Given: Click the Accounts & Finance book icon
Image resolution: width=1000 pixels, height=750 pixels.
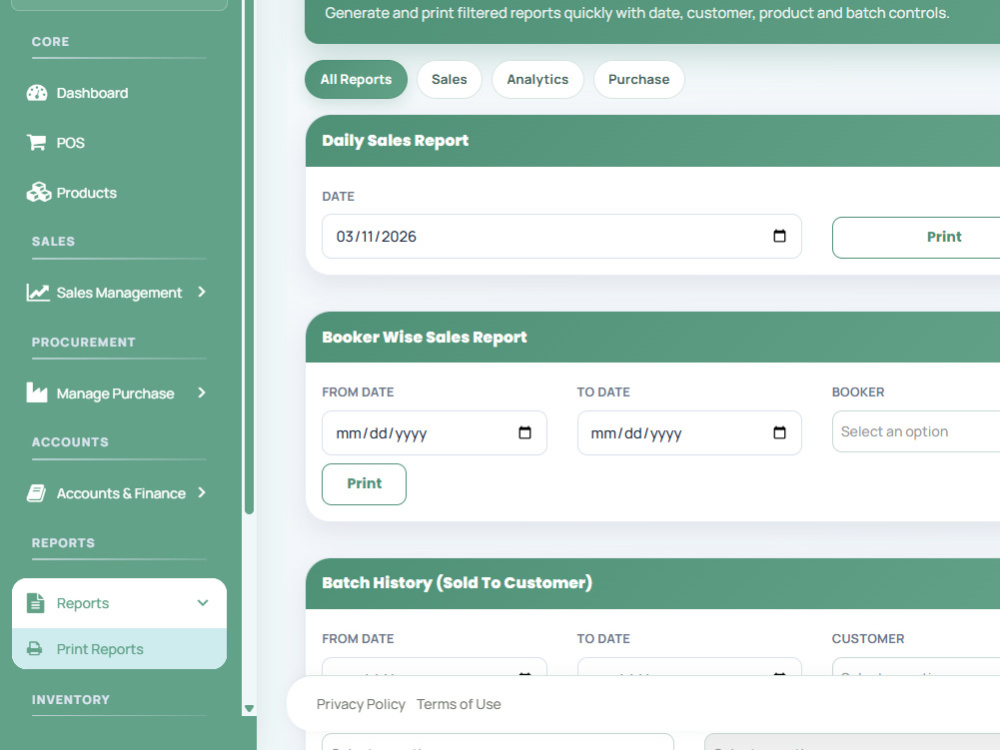Looking at the screenshot, I should click(x=36, y=493).
